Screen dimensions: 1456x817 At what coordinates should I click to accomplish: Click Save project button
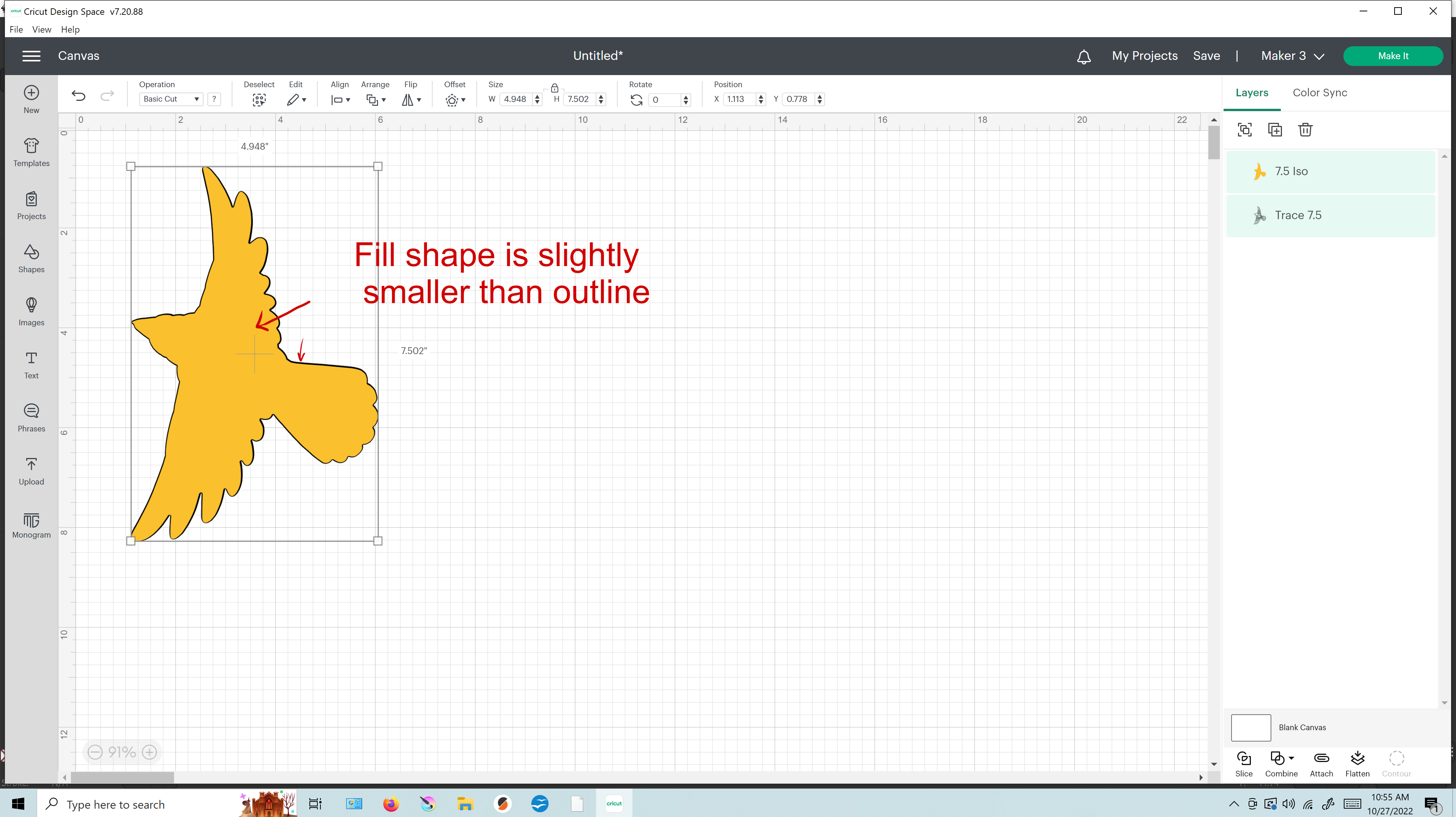click(x=1207, y=55)
